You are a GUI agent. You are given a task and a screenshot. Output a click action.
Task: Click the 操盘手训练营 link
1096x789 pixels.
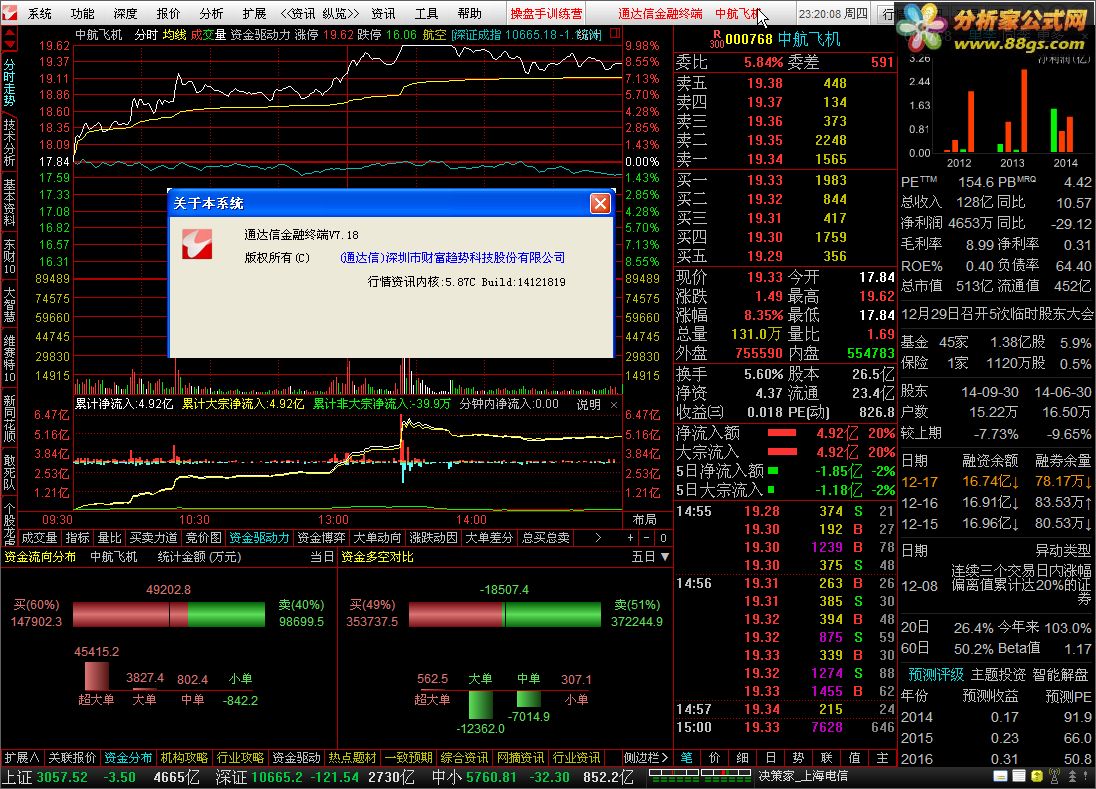(x=546, y=13)
